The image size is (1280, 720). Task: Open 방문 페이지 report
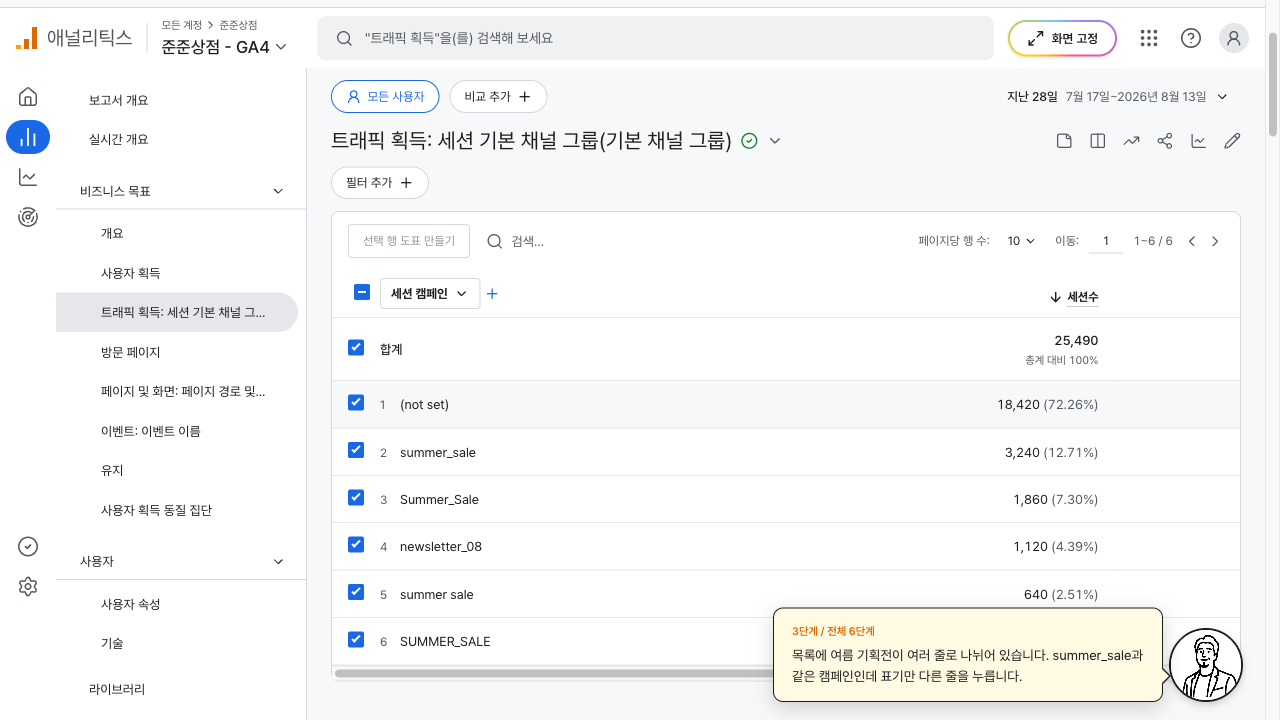click(x=130, y=352)
